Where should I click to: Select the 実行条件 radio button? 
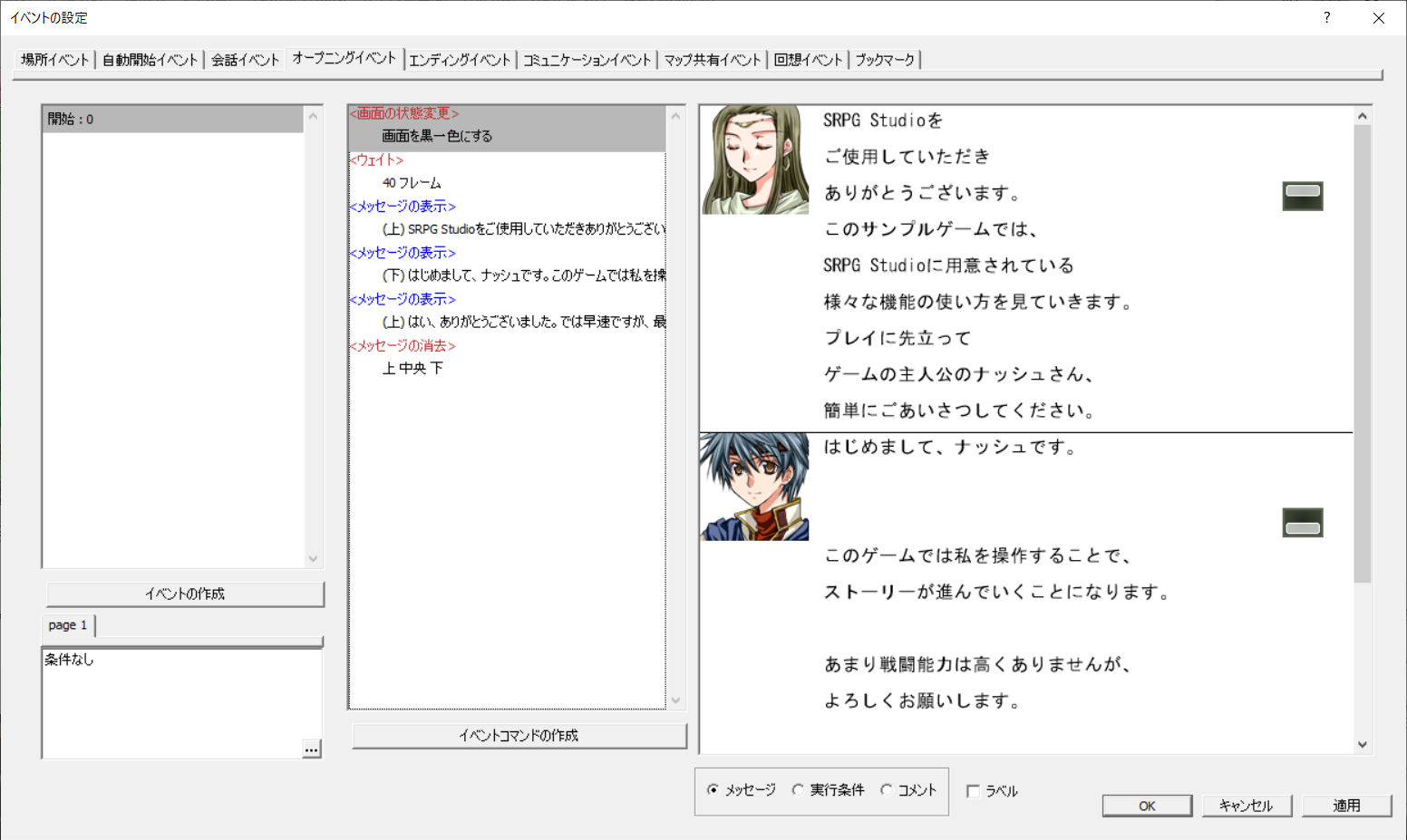click(x=797, y=790)
